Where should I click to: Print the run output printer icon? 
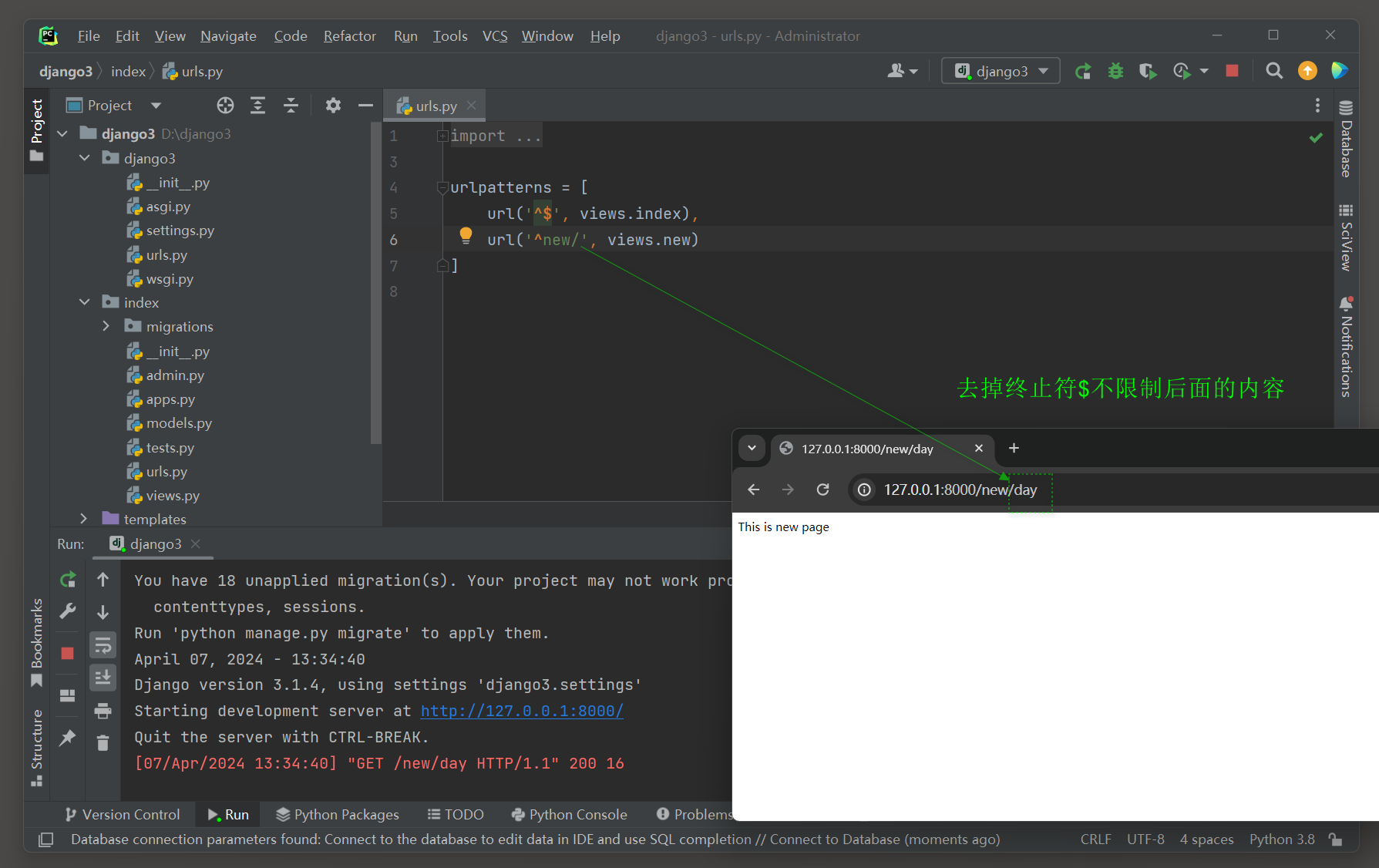[x=103, y=711]
